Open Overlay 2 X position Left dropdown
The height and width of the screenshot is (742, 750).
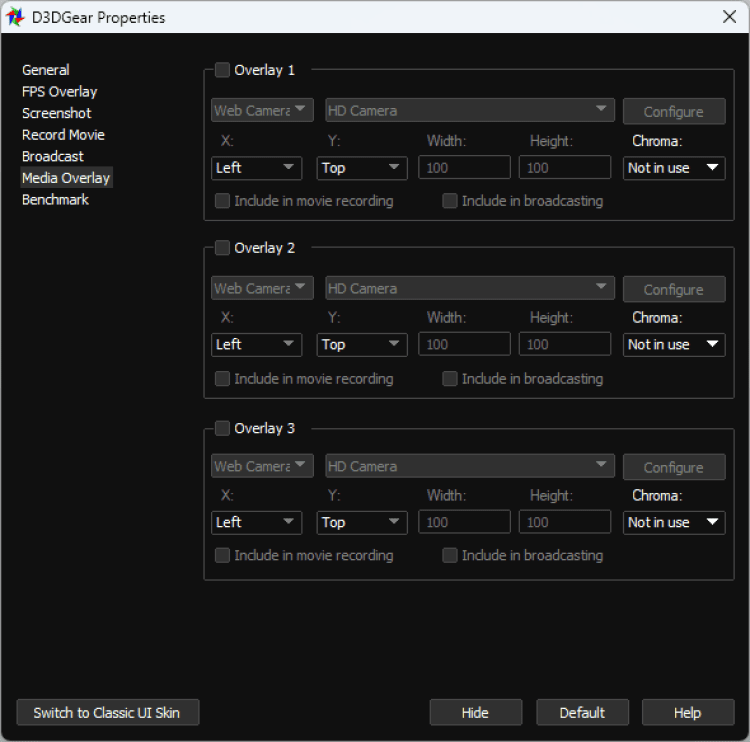point(256,344)
